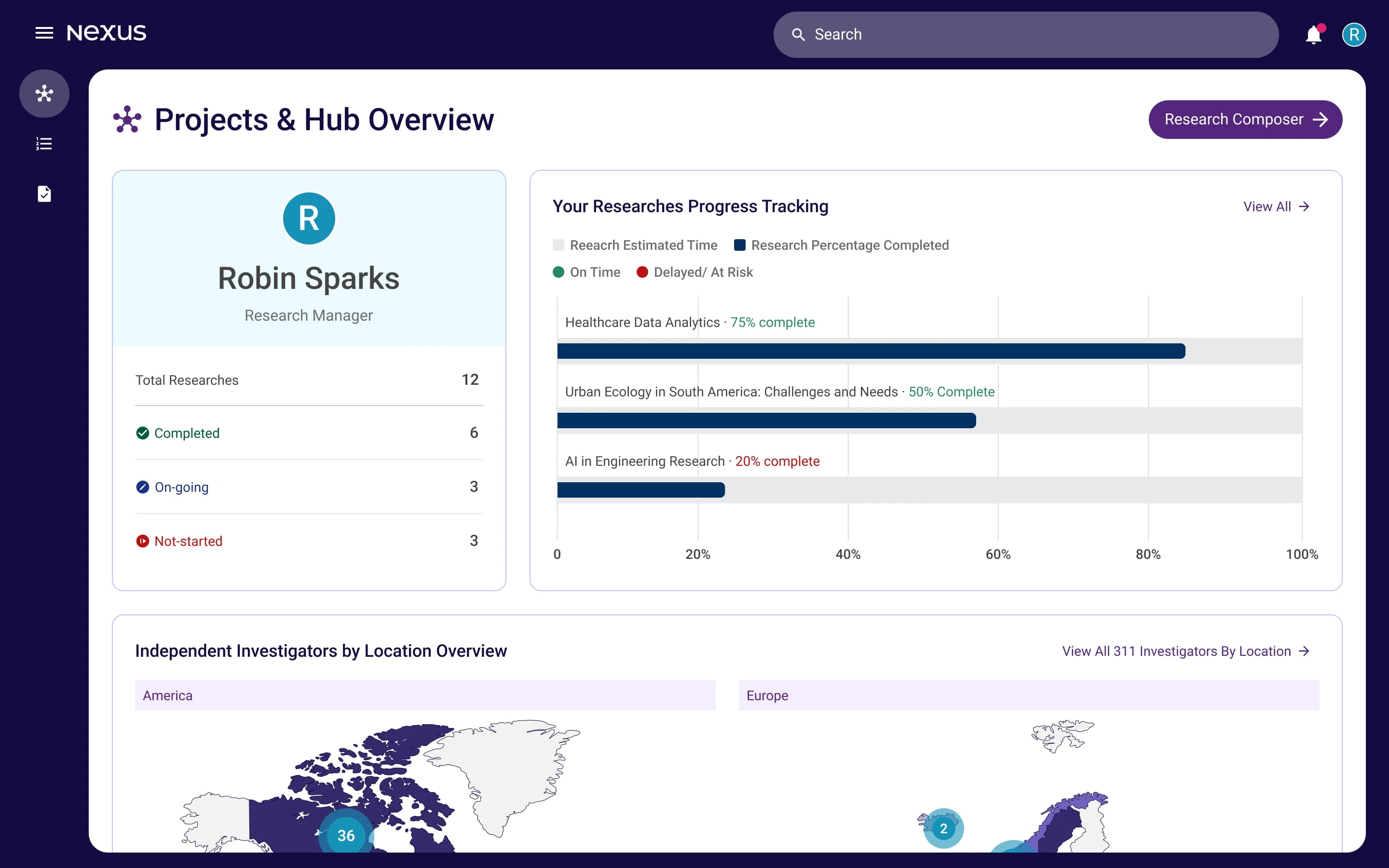Click arrow after Investigators By Location link
The image size is (1389, 868).
pyautogui.click(x=1304, y=651)
